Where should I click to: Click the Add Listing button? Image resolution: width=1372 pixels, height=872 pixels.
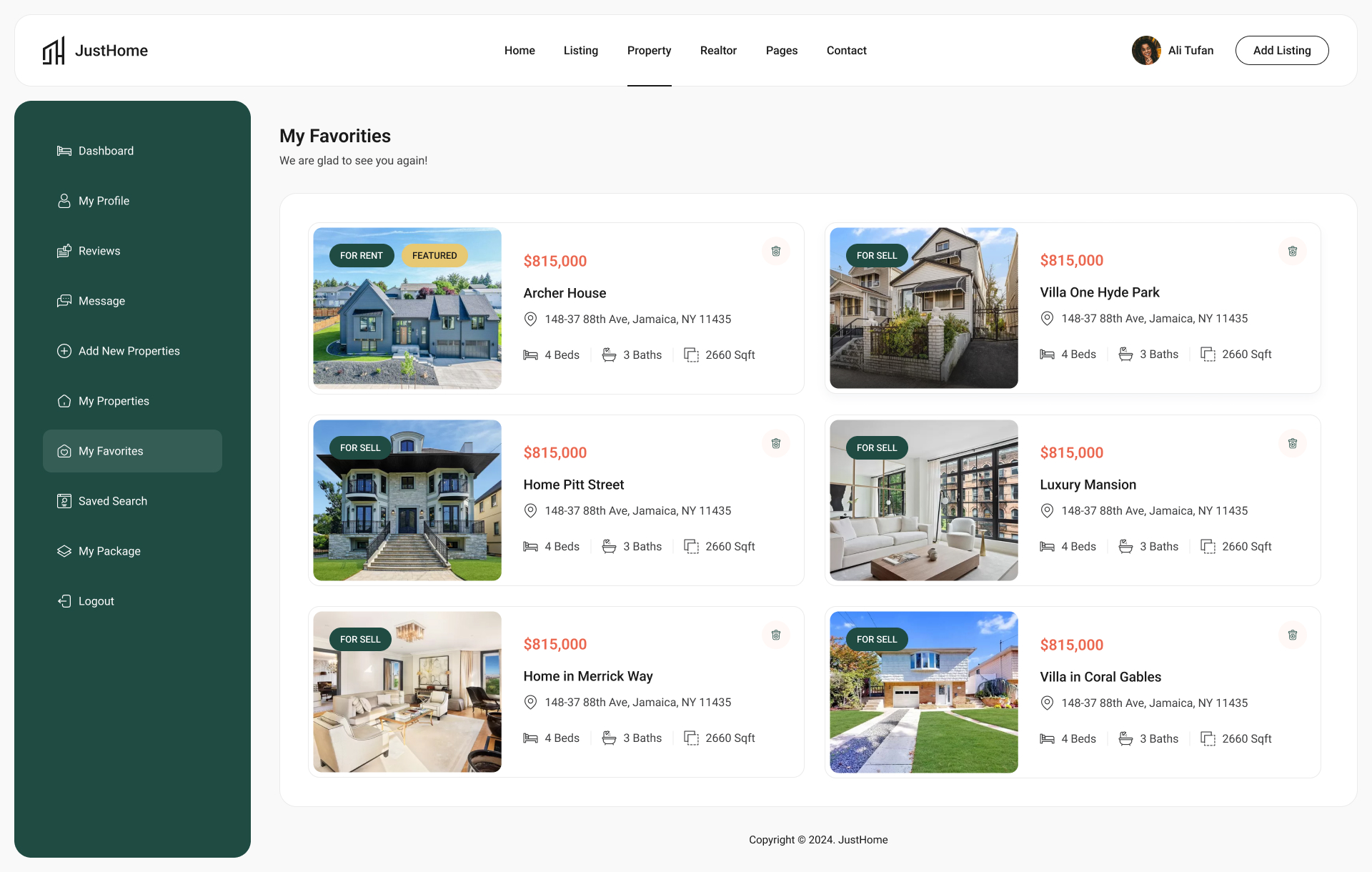click(1282, 50)
